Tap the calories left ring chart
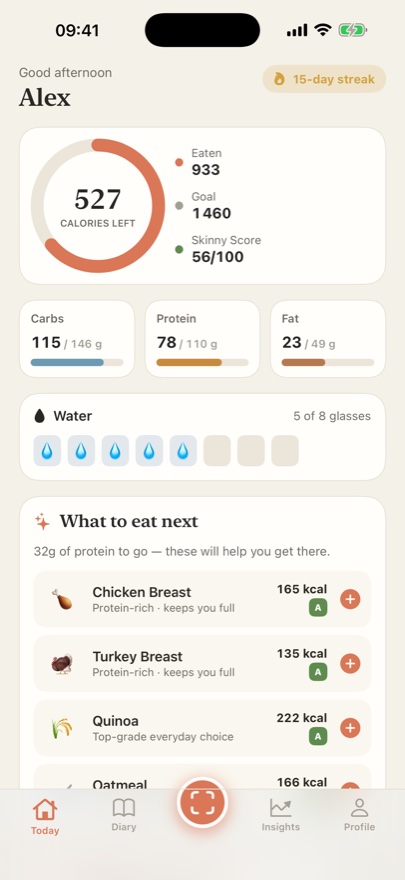Viewport: 405px width, 880px height. click(98, 205)
